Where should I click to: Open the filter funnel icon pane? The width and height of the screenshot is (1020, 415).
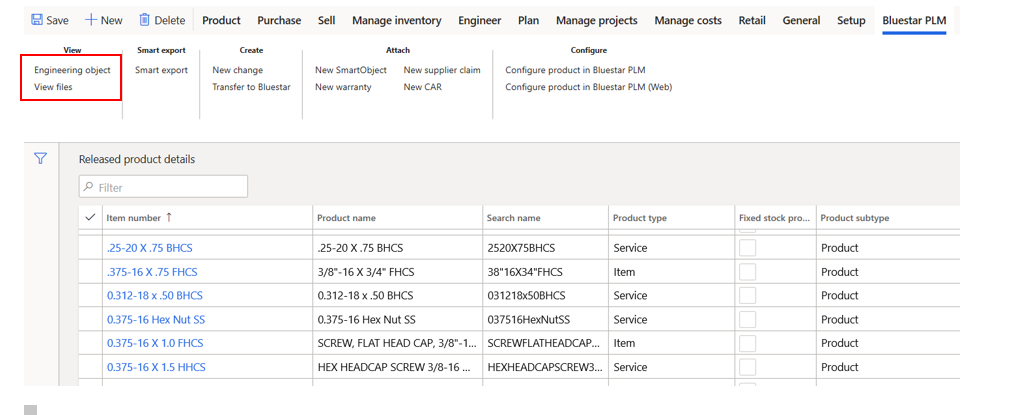pyautogui.click(x=41, y=158)
